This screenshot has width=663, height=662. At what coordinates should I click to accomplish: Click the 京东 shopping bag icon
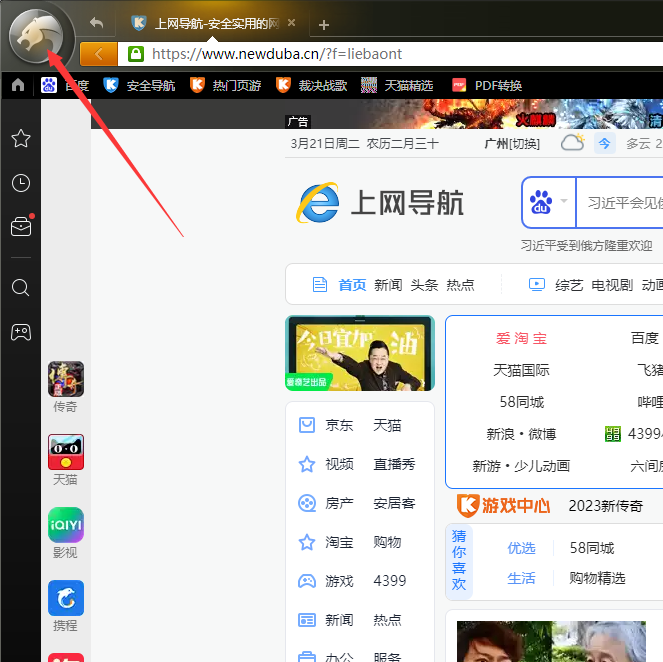tap(307, 425)
